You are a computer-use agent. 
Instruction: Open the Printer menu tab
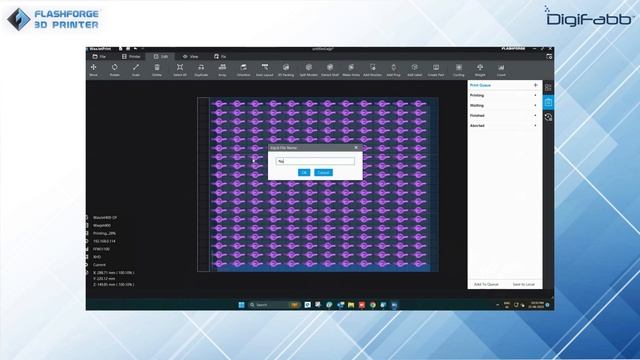pyautogui.click(x=131, y=56)
